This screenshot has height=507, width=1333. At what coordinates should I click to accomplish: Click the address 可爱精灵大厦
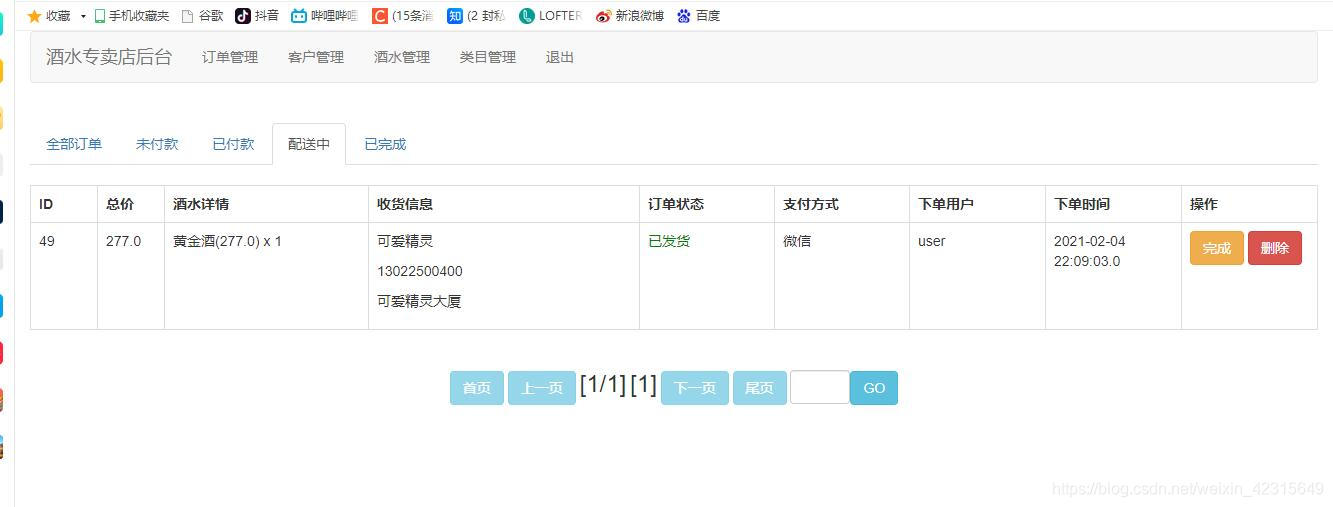click(419, 301)
